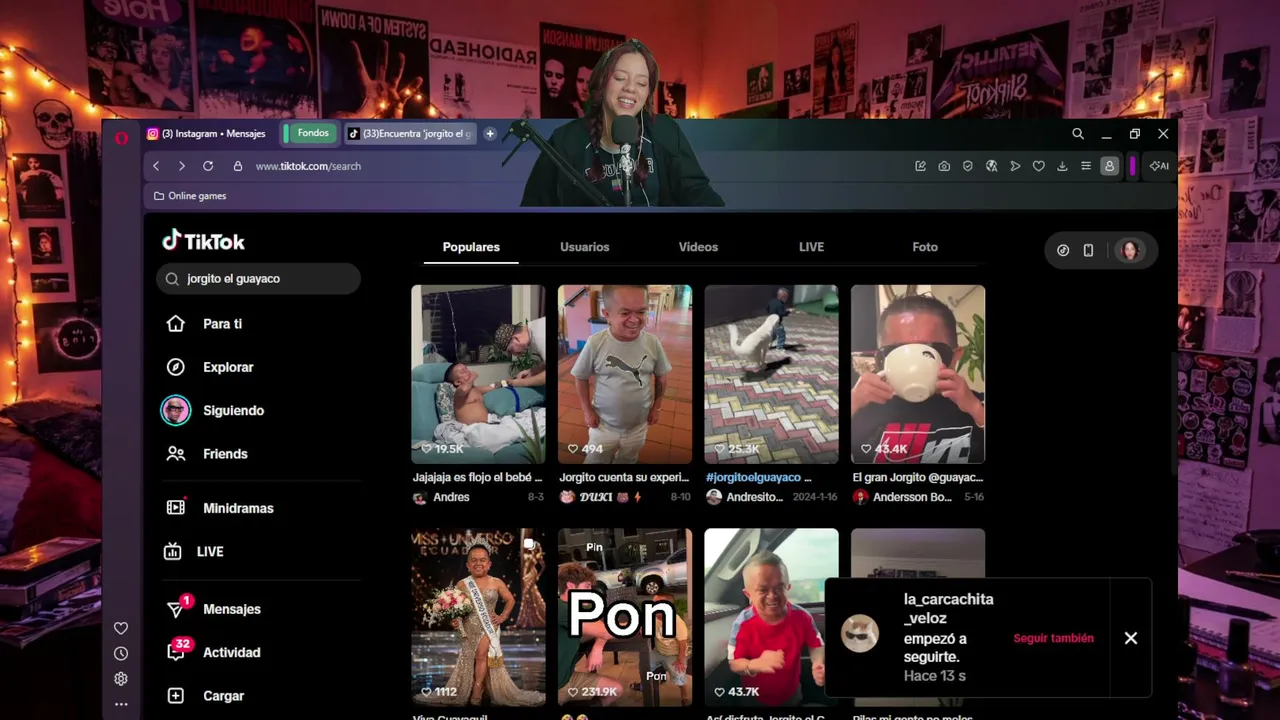The width and height of the screenshot is (1280, 720).
Task: View site security lock info
Action: 237,166
